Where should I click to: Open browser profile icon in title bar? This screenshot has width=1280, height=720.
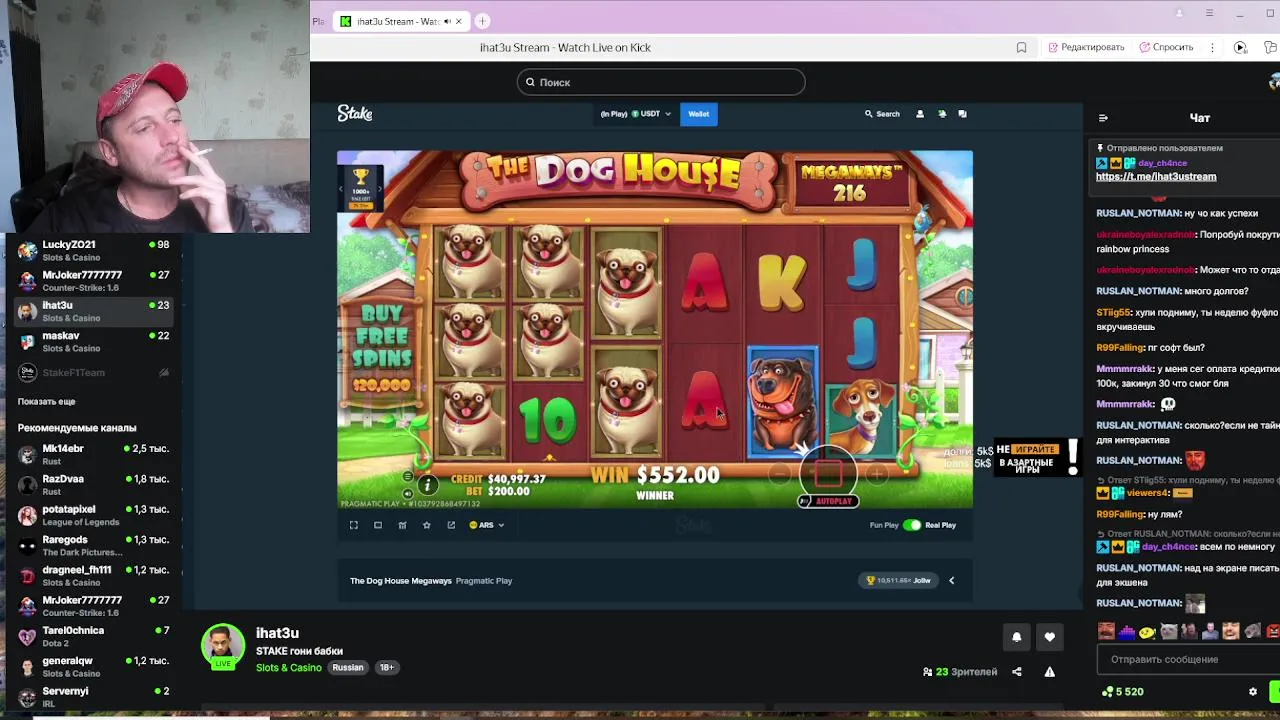[x=1179, y=13]
